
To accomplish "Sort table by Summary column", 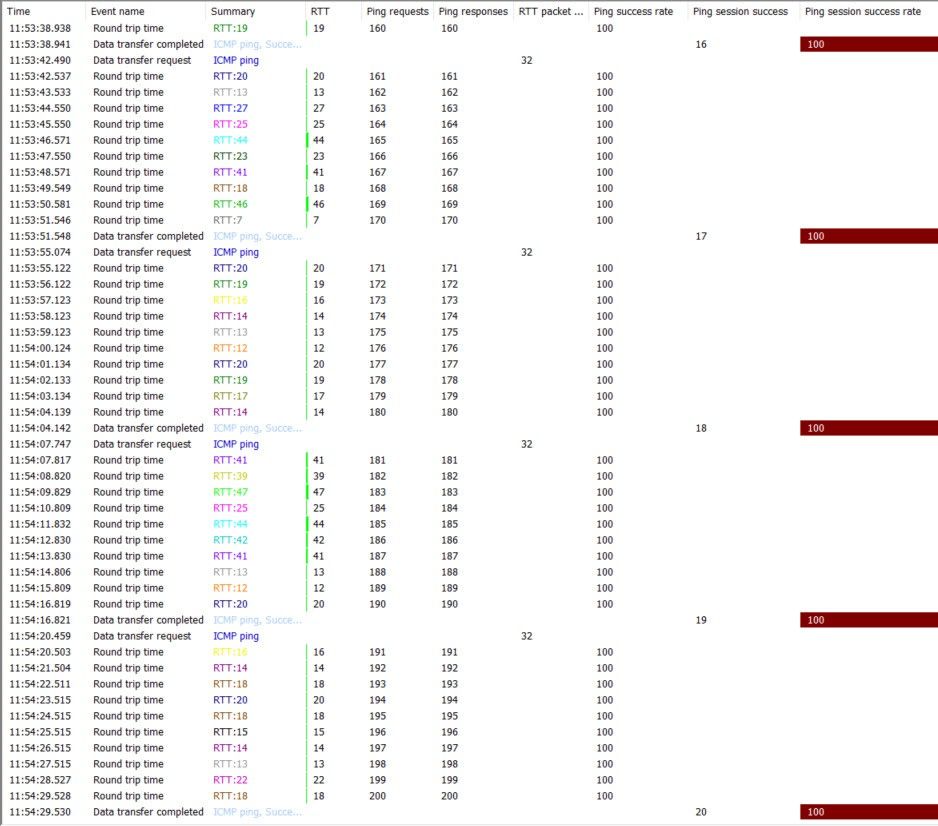I will (232, 11).
